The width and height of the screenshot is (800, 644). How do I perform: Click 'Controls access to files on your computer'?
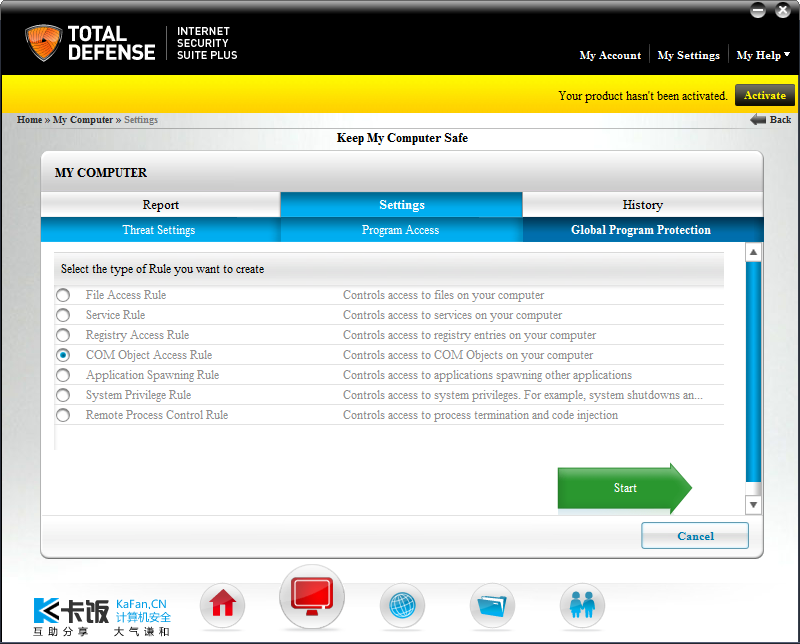pos(443,295)
